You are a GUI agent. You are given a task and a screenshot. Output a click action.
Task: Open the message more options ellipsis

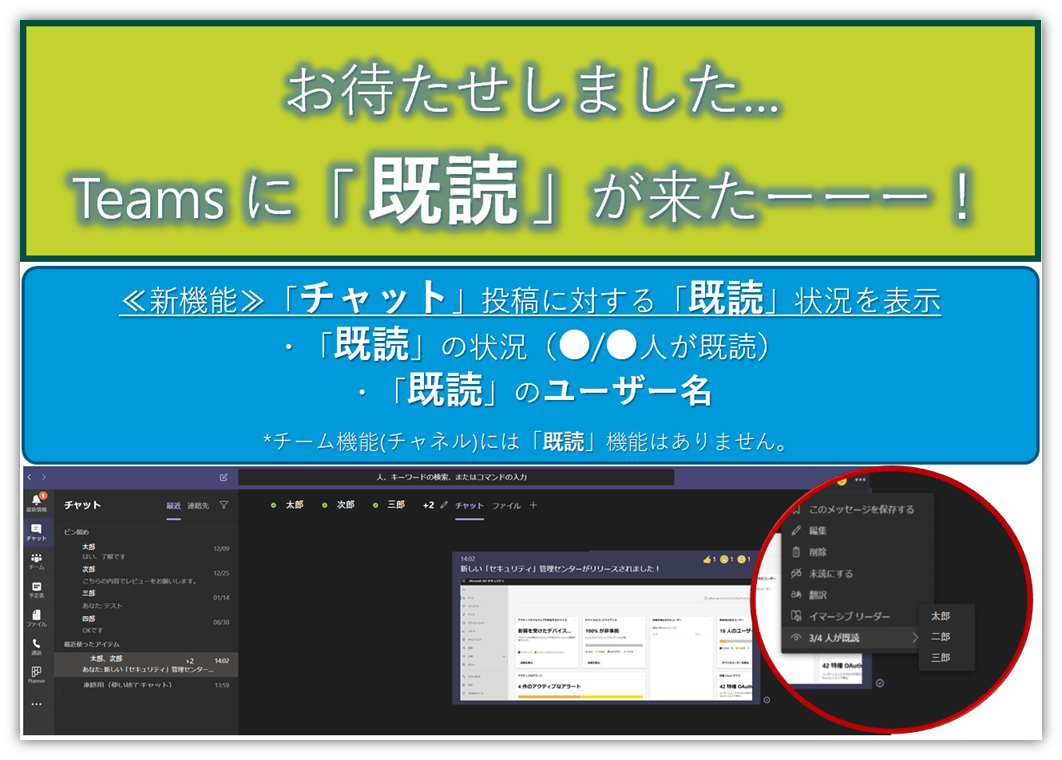click(x=859, y=480)
